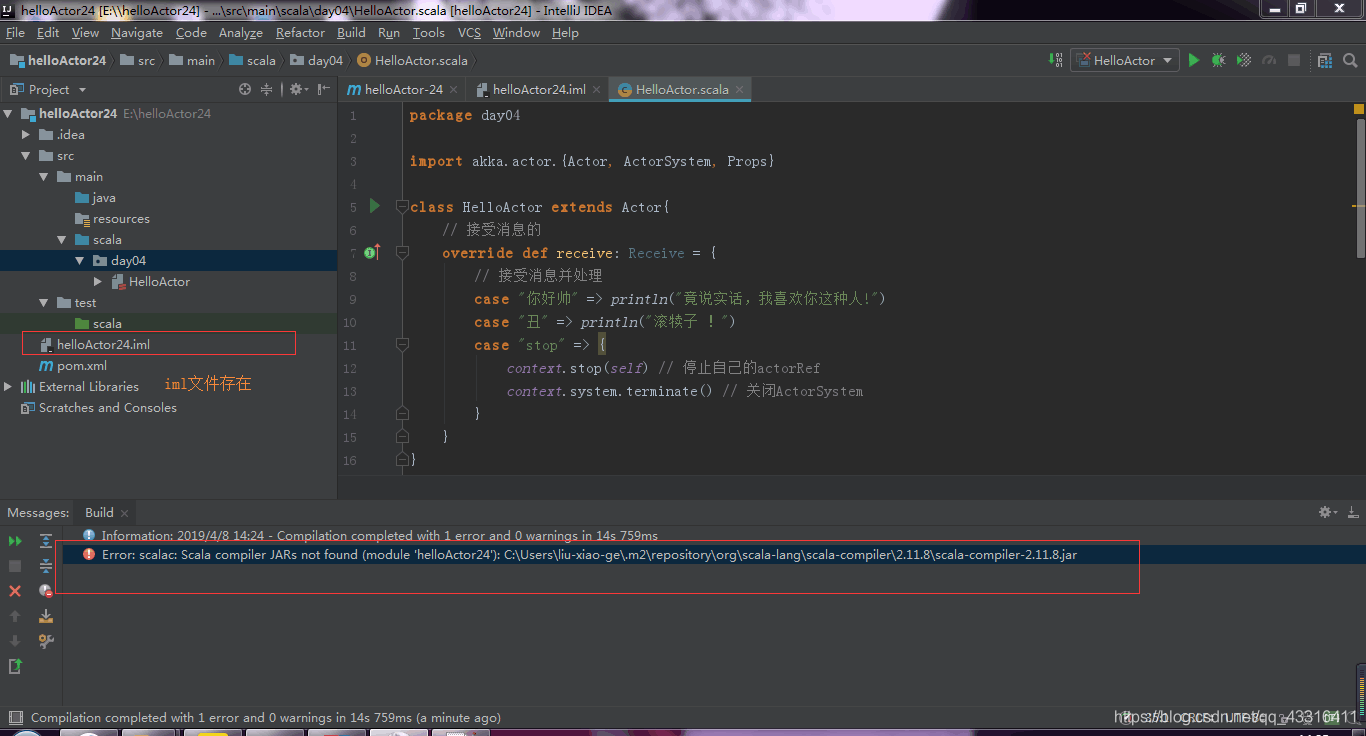Image resolution: width=1366 pixels, height=736 pixels.
Task: Click Collapse All icon in Messages panel
Action: (46, 566)
